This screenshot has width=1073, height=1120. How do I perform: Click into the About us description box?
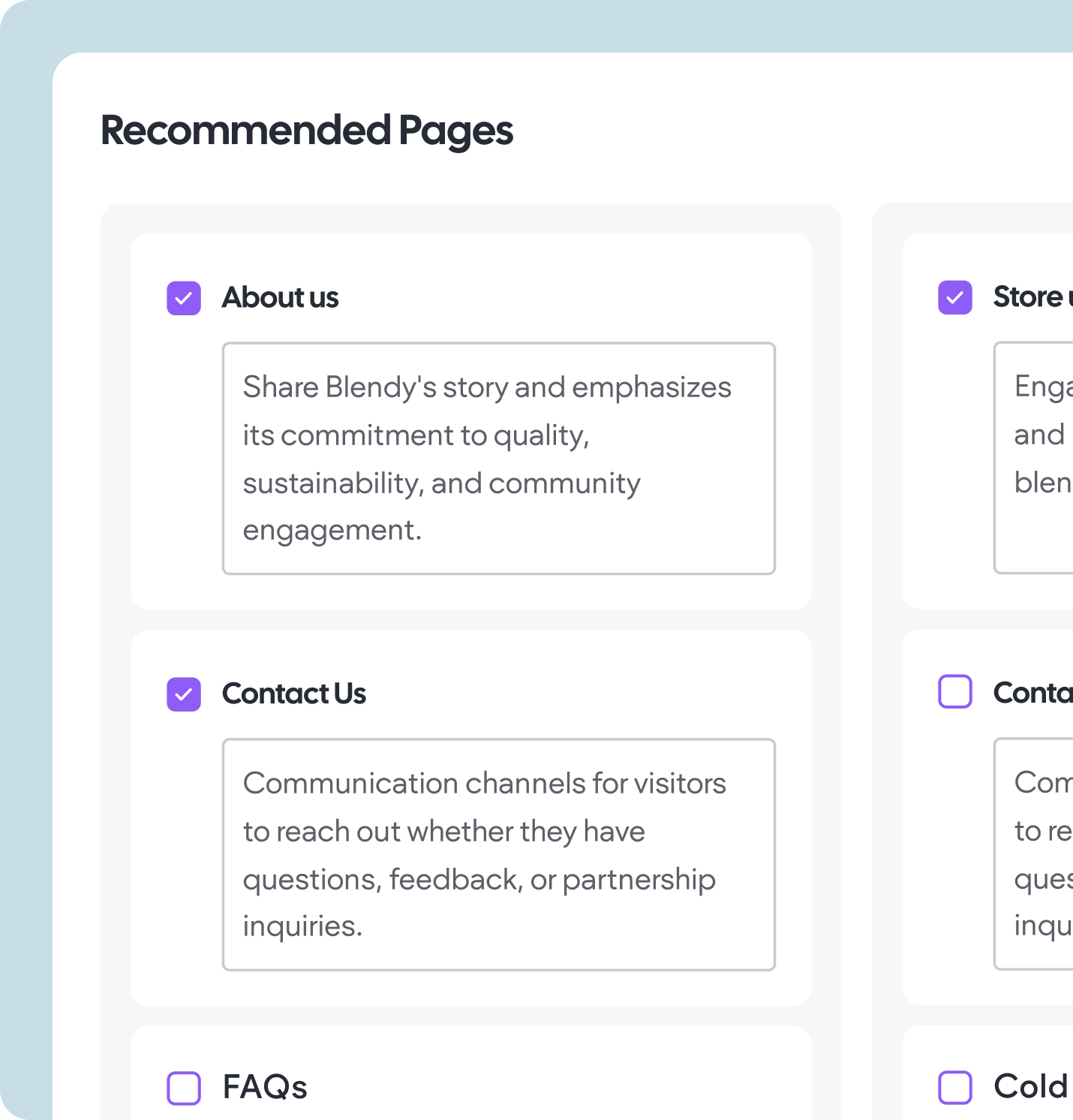(499, 459)
